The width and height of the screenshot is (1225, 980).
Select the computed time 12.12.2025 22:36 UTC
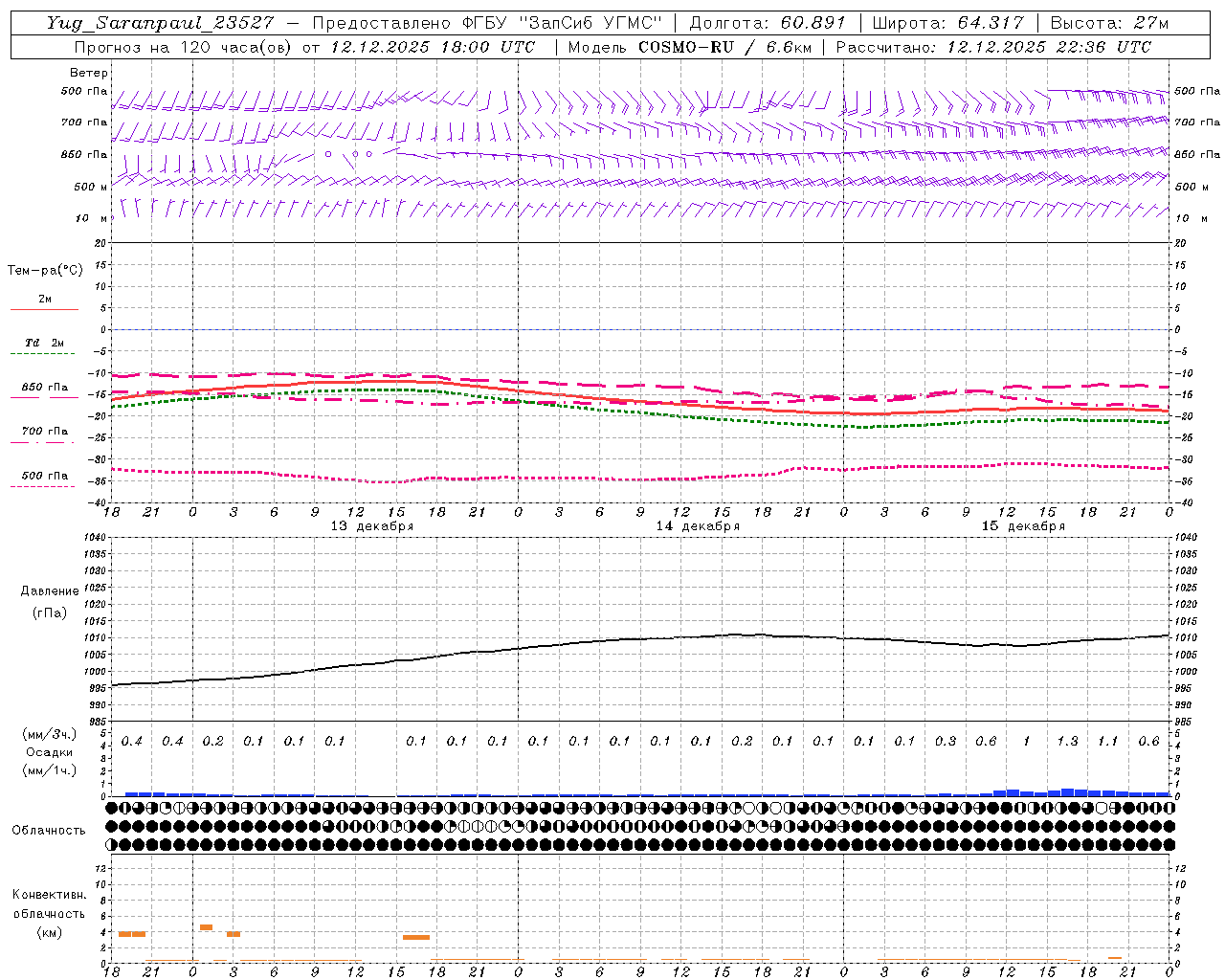pos(1049,47)
